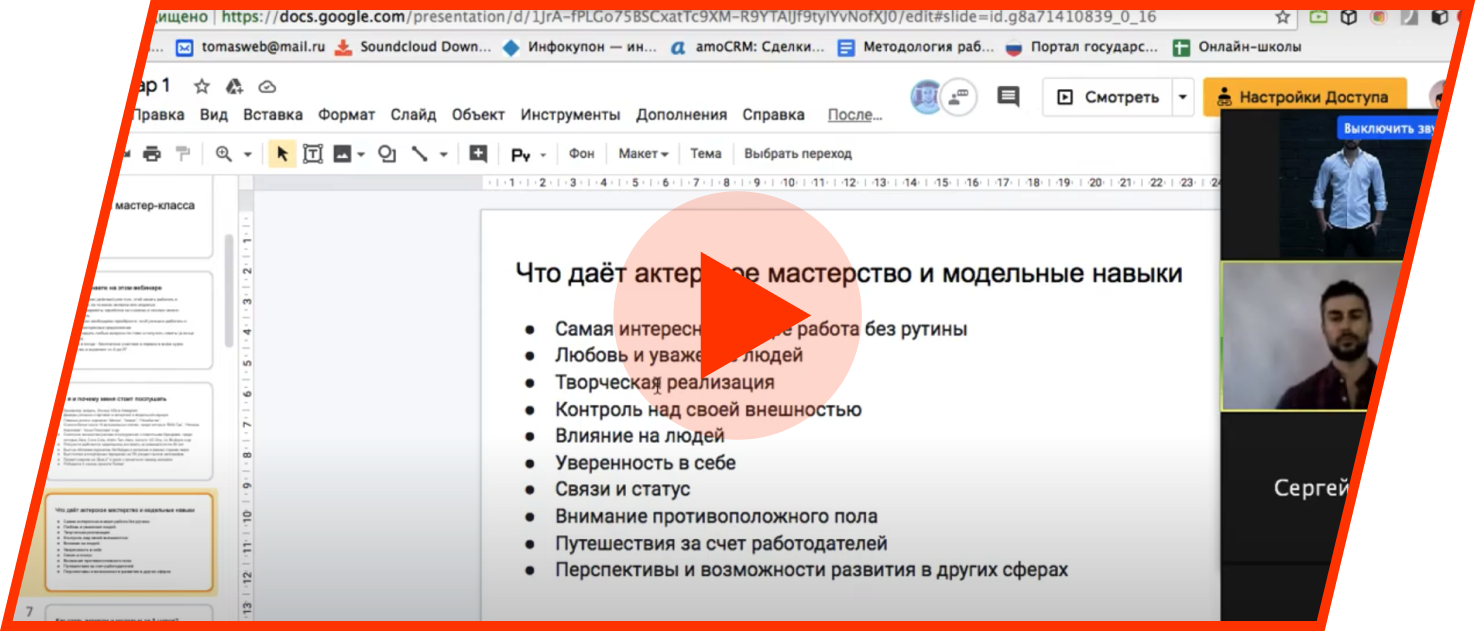1476x631 pixels.
Task: Add a comment with the plus-comment icon
Action: 478,154
